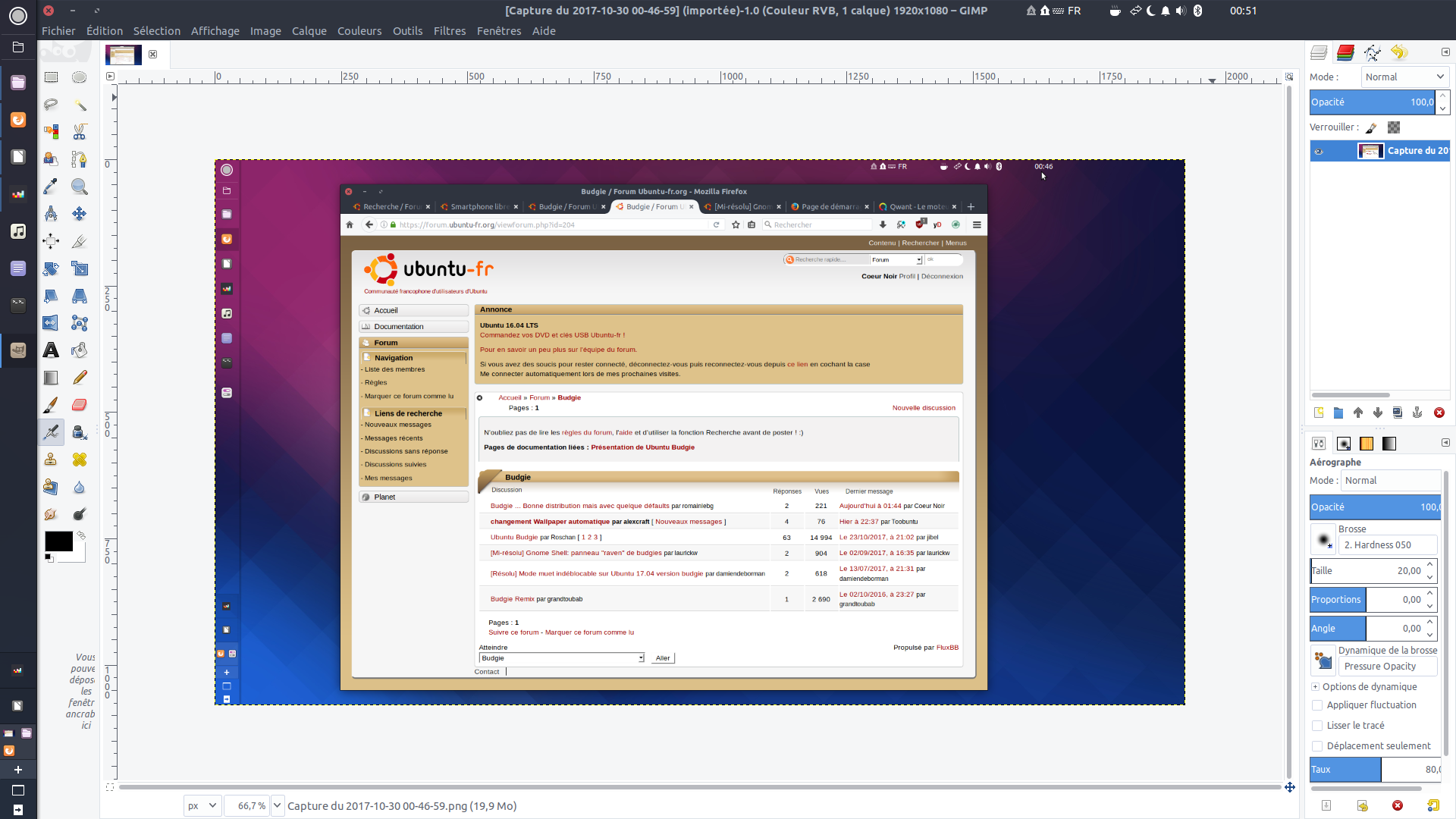Enable Déplacement seulement checkbox
Viewport: 1456px width, 819px height.
pos(1317,746)
